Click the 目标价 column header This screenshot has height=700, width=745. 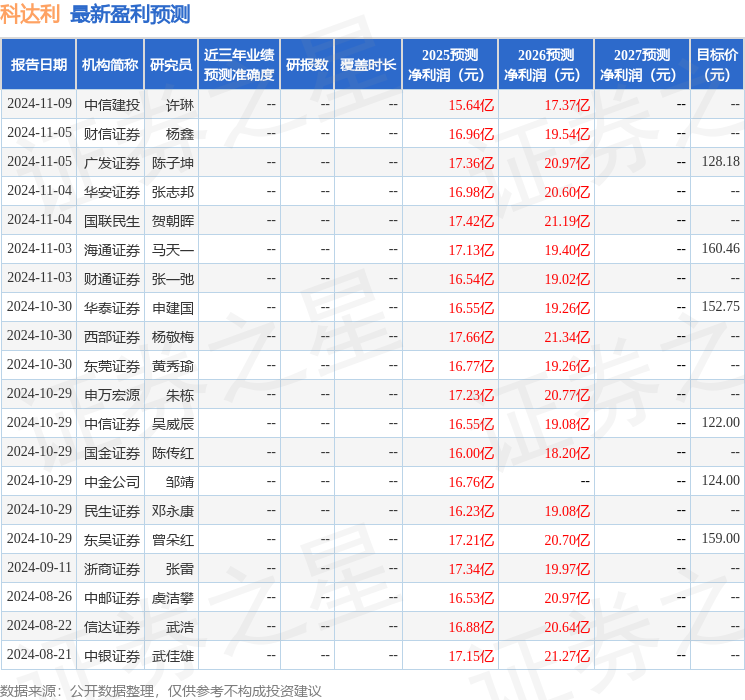click(717, 64)
